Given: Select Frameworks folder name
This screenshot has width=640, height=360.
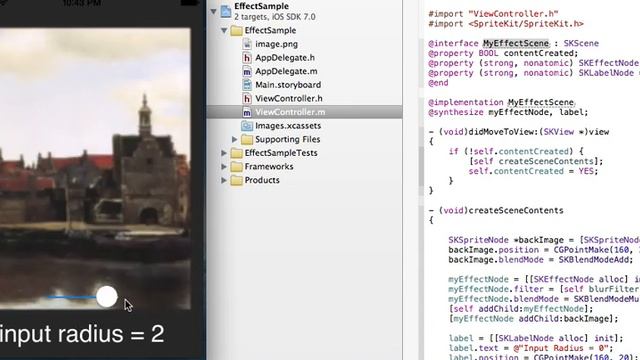Looking at the screenshot, I should click(x=269, y=167).
